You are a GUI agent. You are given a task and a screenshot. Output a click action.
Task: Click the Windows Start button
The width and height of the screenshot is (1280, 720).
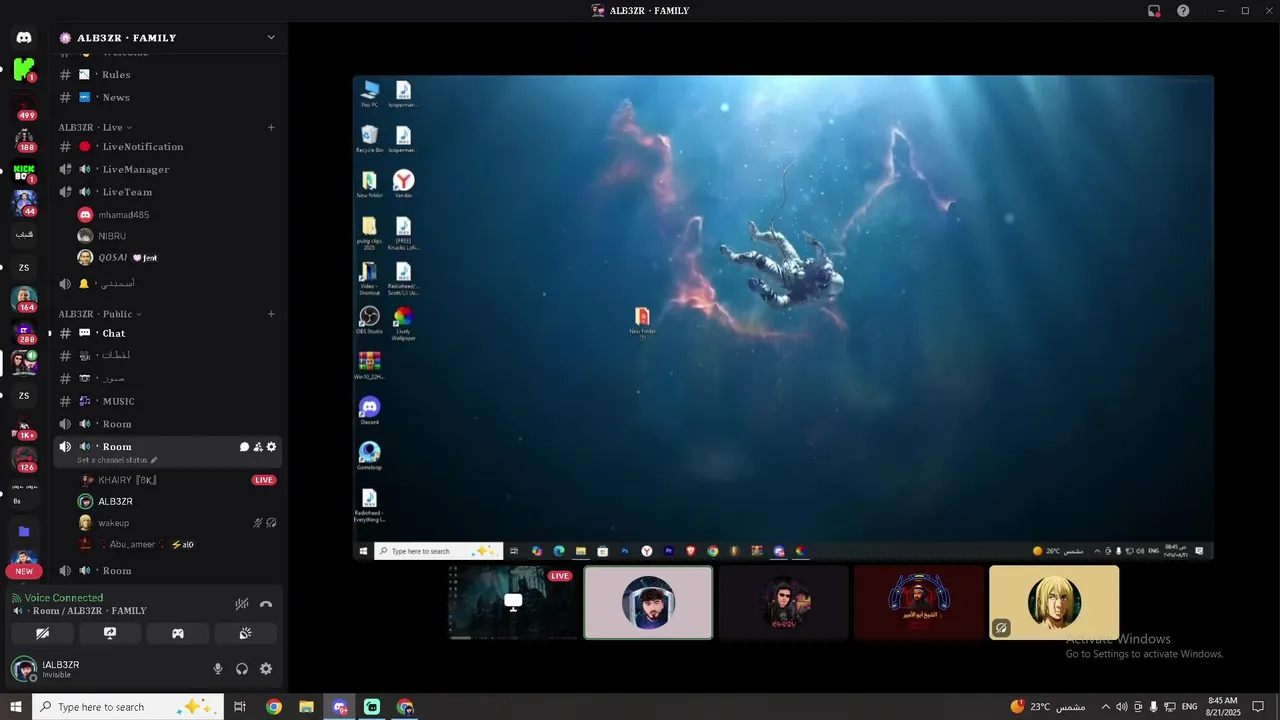(16, 707)
